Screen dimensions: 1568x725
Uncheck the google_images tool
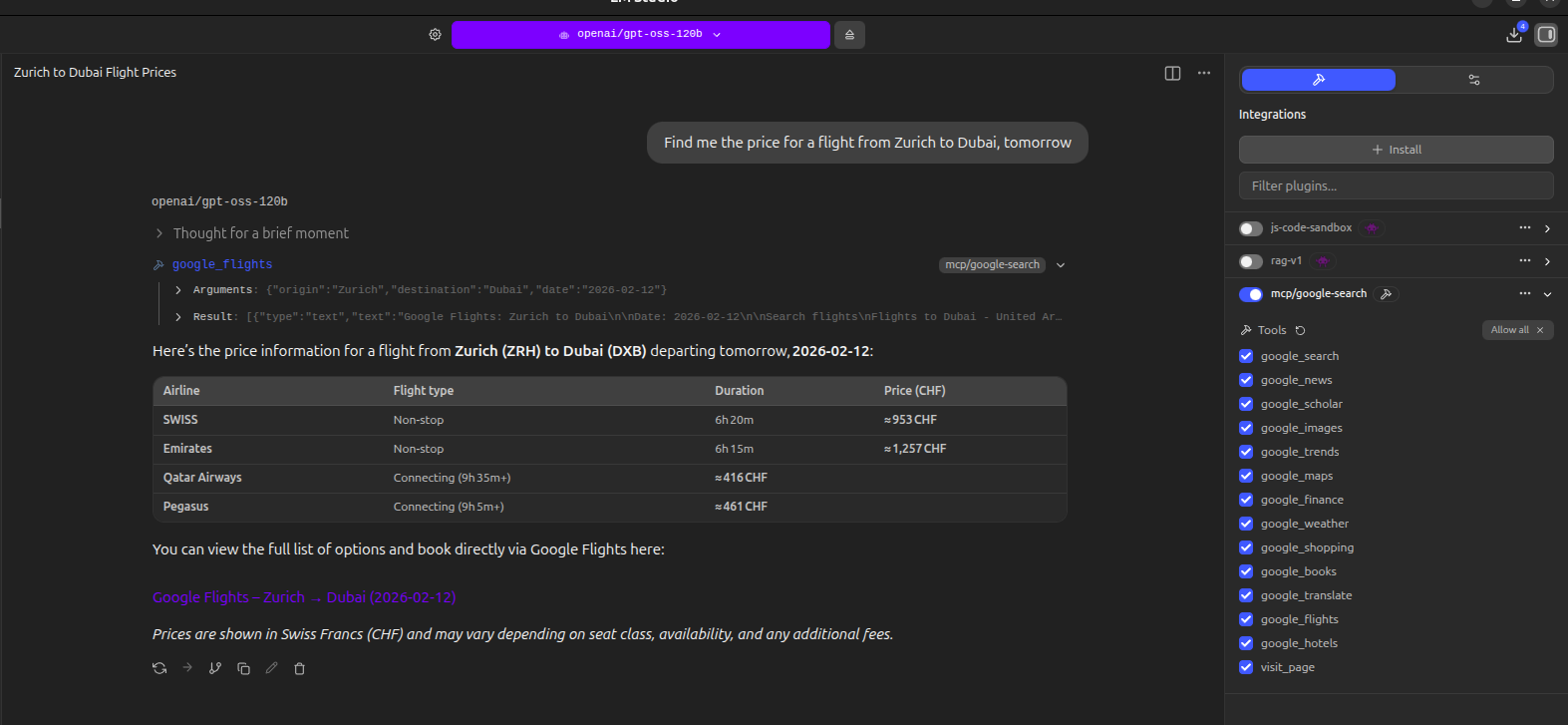(1246, 428)
